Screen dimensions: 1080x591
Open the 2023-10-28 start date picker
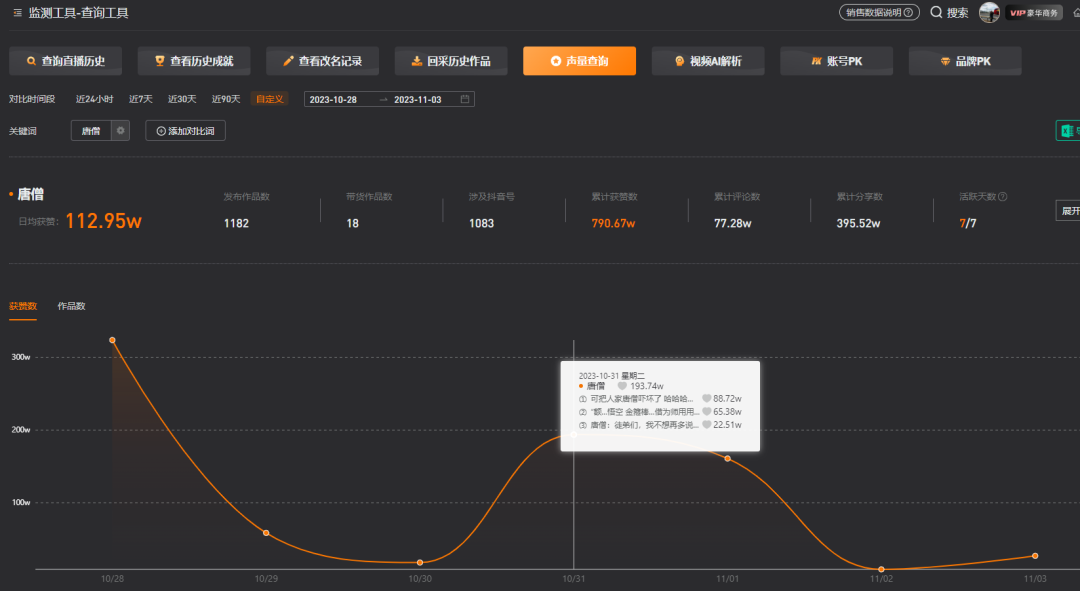pyautogui.click(x=334, y=99)
